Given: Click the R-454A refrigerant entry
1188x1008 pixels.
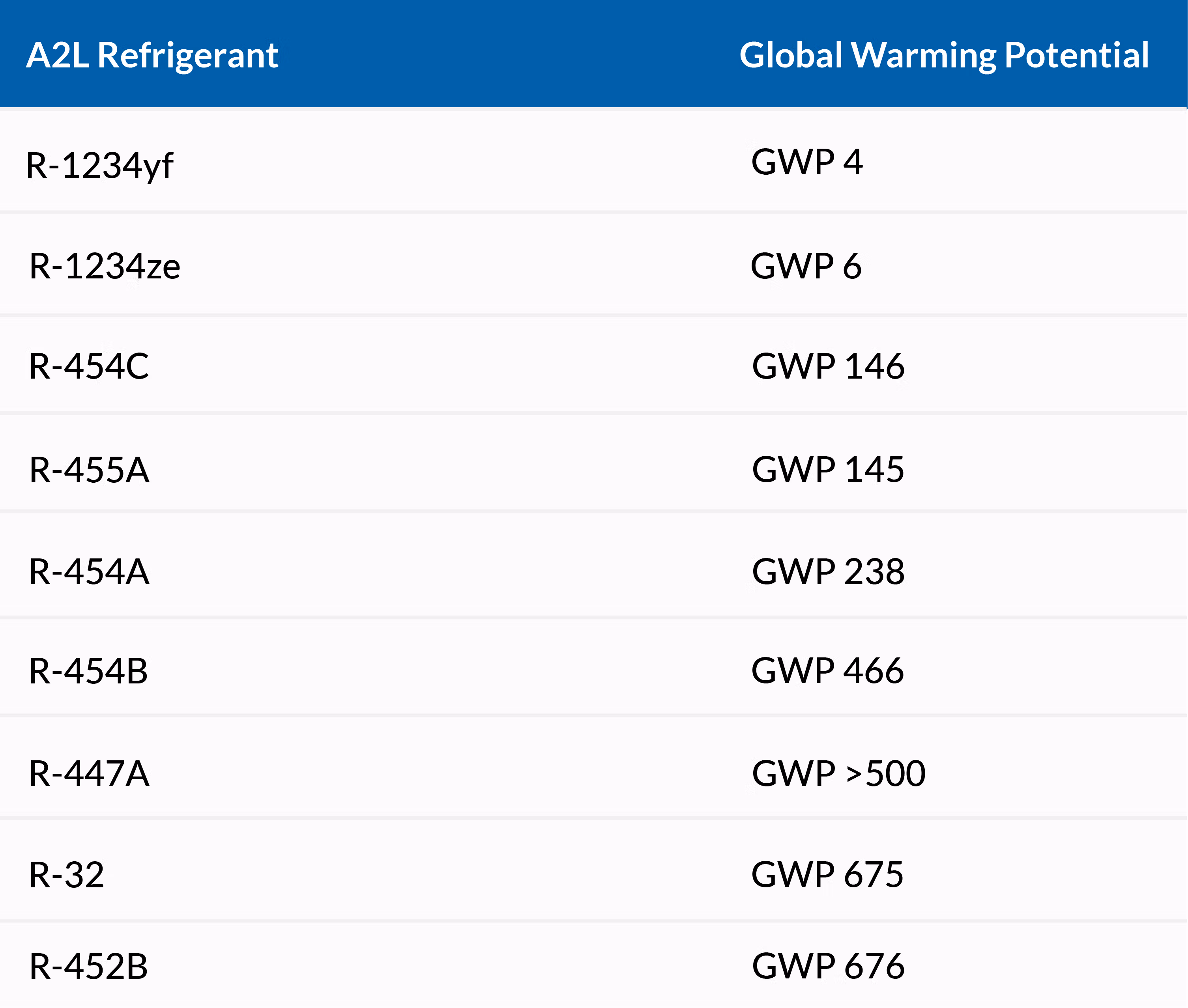Looking at the screenshot, I should click(89, 571).
